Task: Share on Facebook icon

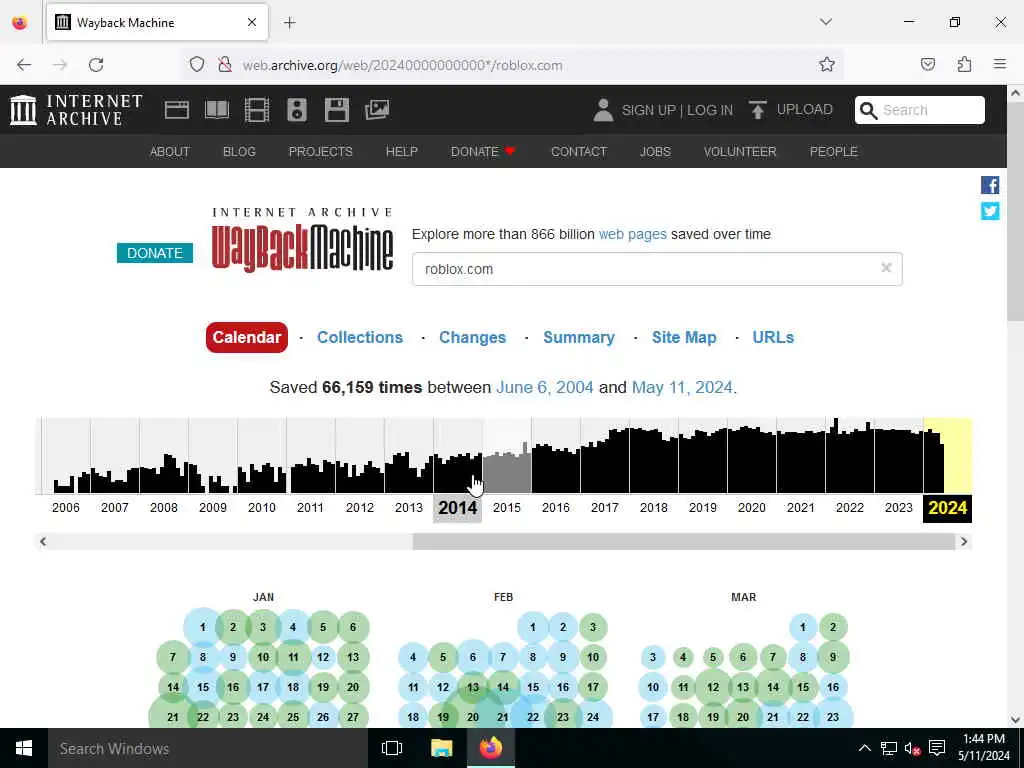Action: pos(990,185)
